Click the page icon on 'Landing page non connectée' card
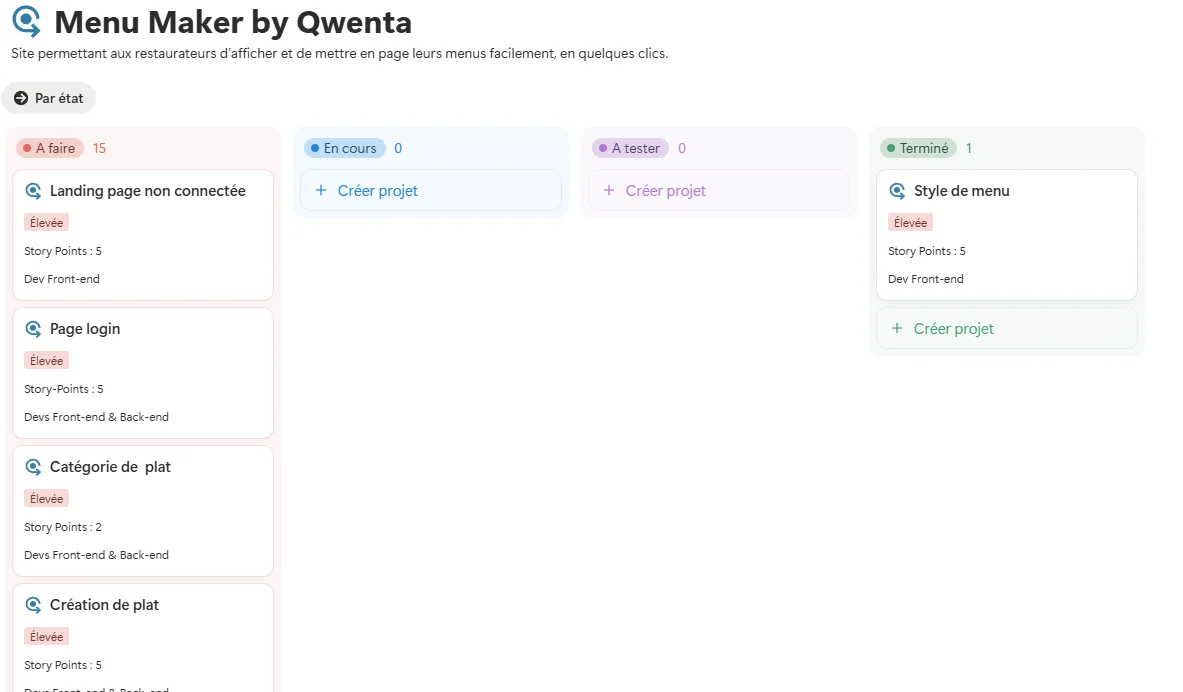 coord(33,190)
